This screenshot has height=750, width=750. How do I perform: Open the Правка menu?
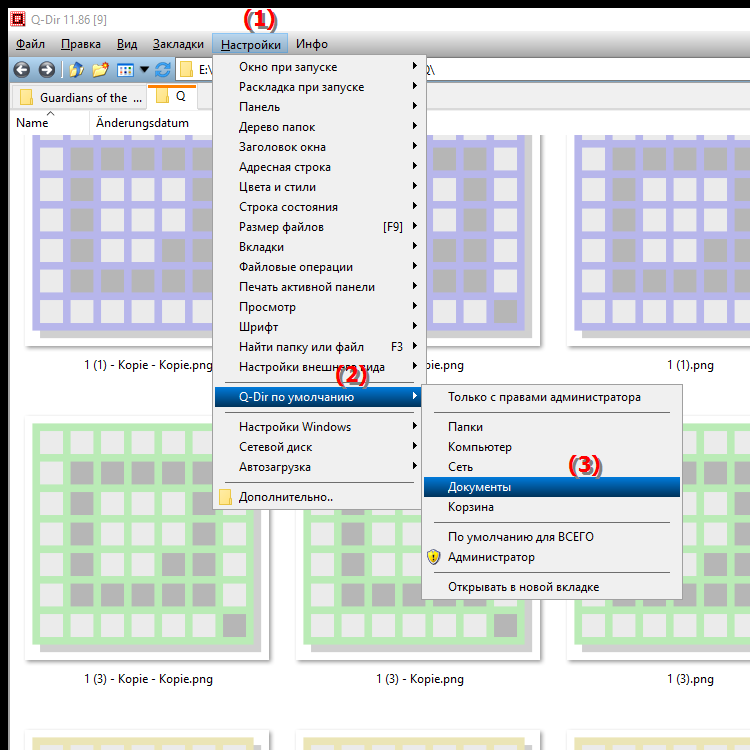81,44
